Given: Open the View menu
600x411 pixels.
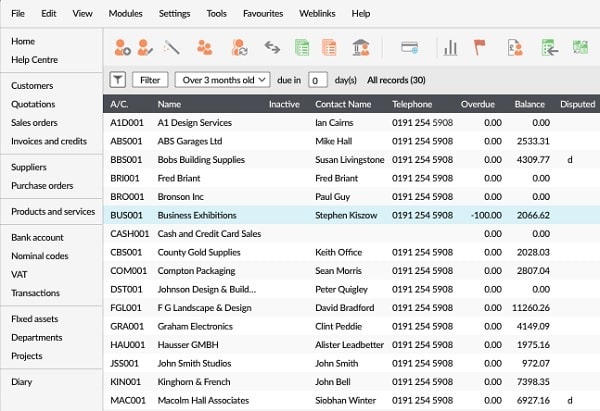Looking at the screenshot, I should 82,13.
